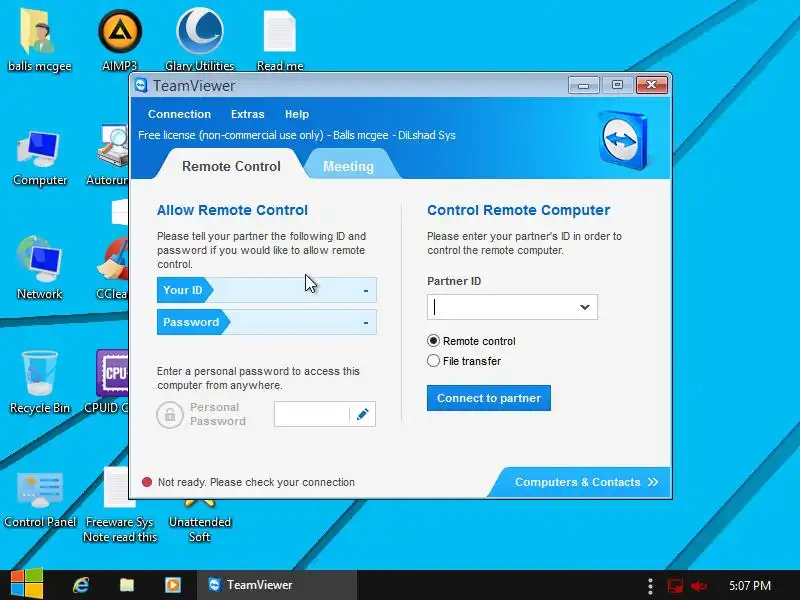Switch to the Remote Control tab
800x600 pixels.
pos(231,166)
